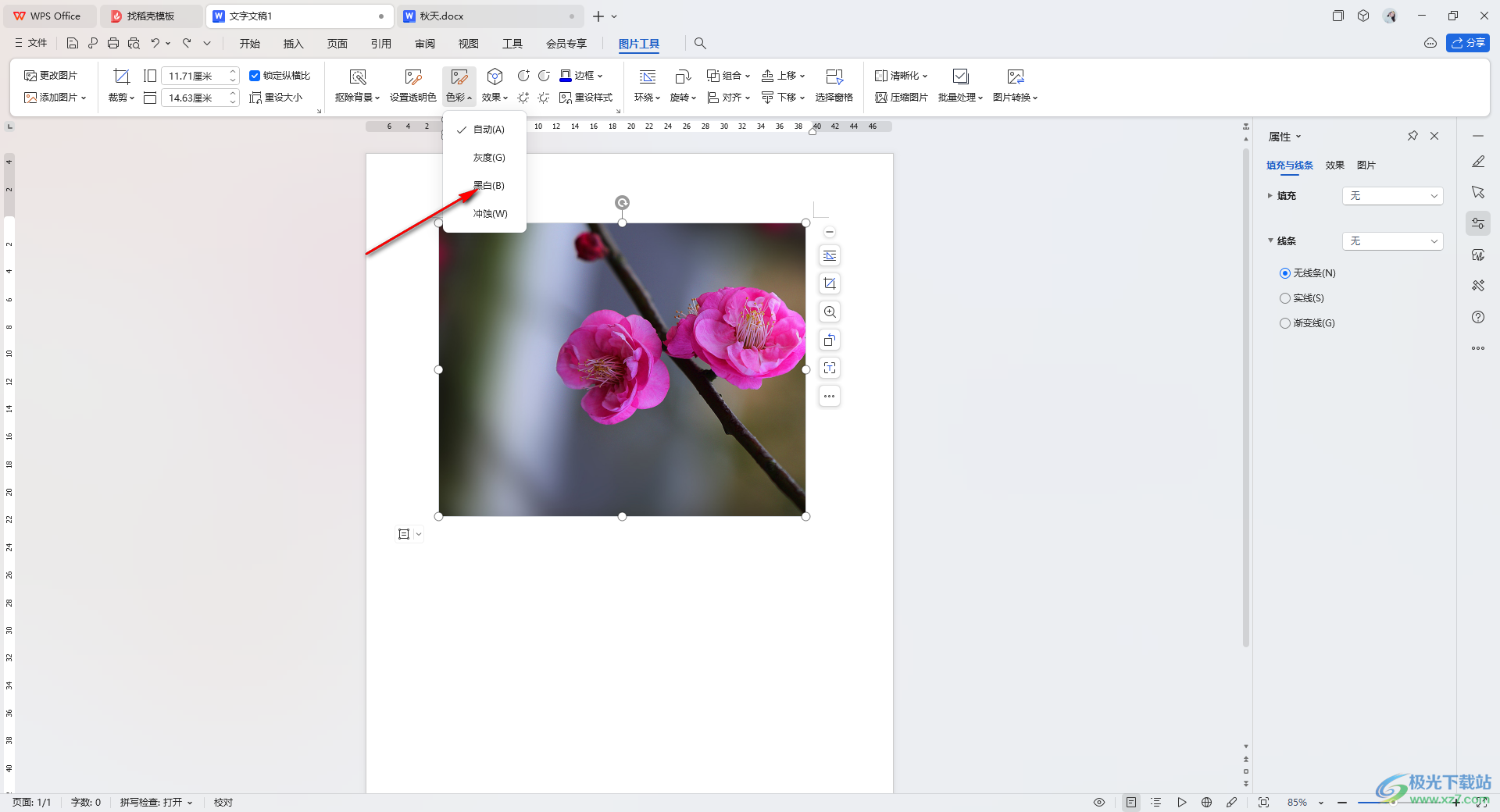Click Reset Style (重设样式) button
The width and height of the screenshot is (1500, 812).
point(586,98)
